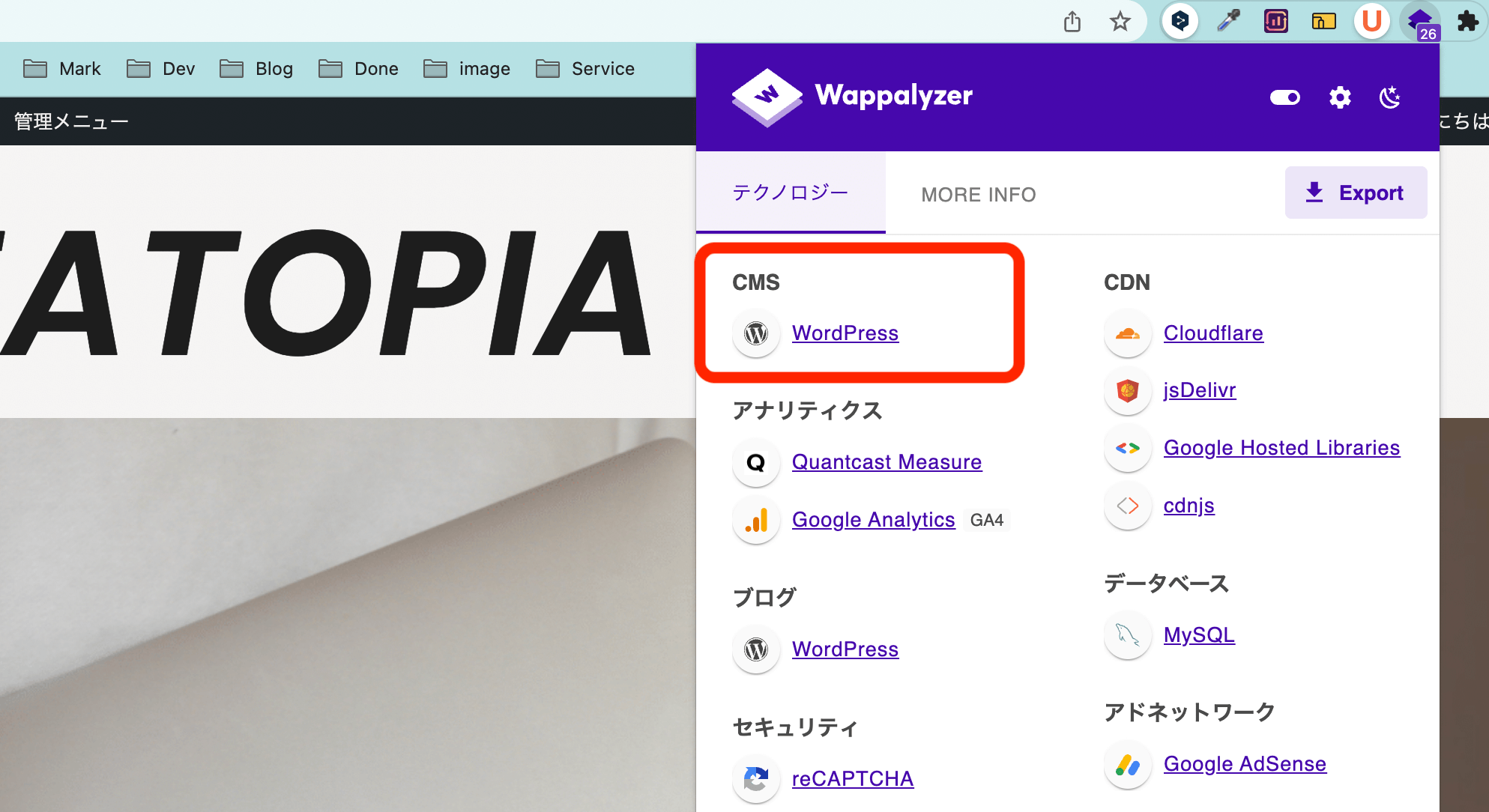The image size is (1489, 812).
Task: Expand the Service bookmarks folder
Action: pos(586,68)
